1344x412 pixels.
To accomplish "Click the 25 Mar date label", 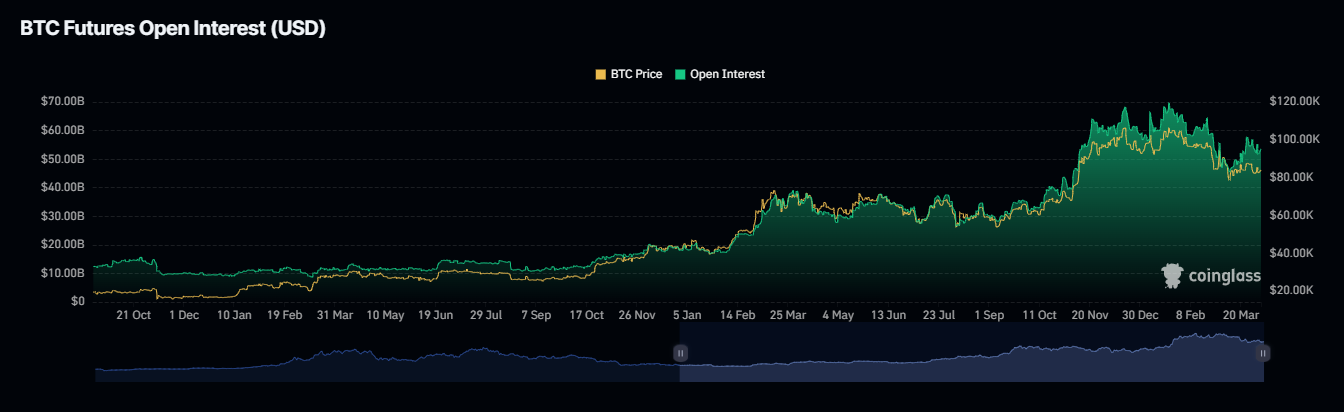I will click(x=788, y=315).
